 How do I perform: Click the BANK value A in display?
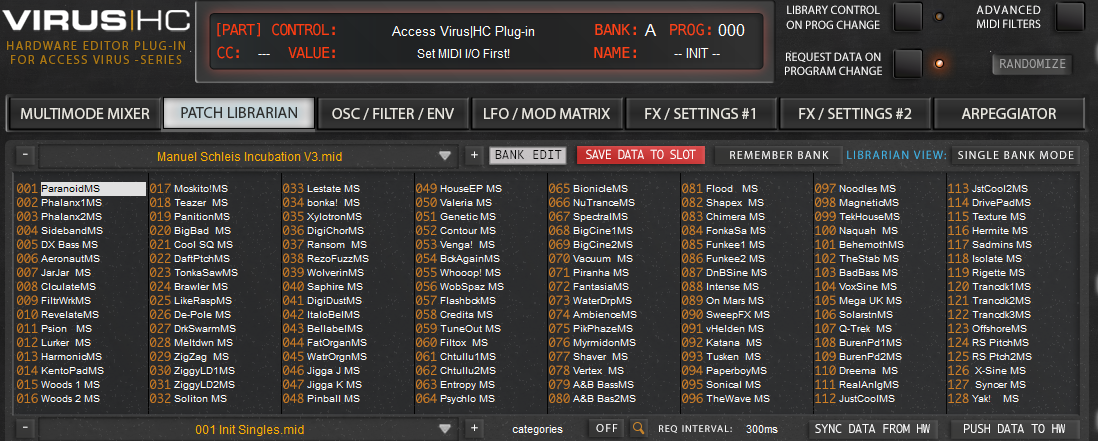[650, 30]
